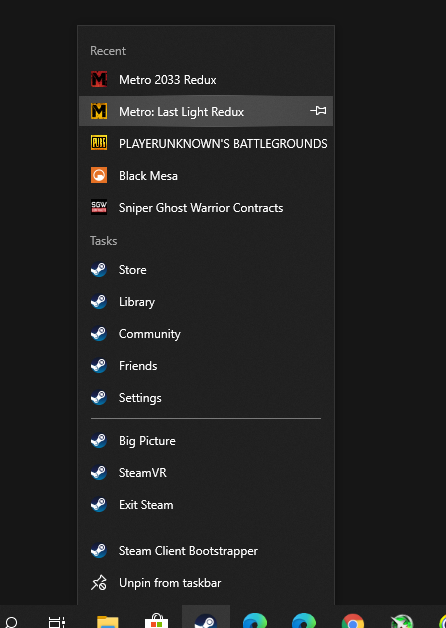Click the orange Black Mesa lambda icon
Screen dimensions: 446x628
(99, 175)
